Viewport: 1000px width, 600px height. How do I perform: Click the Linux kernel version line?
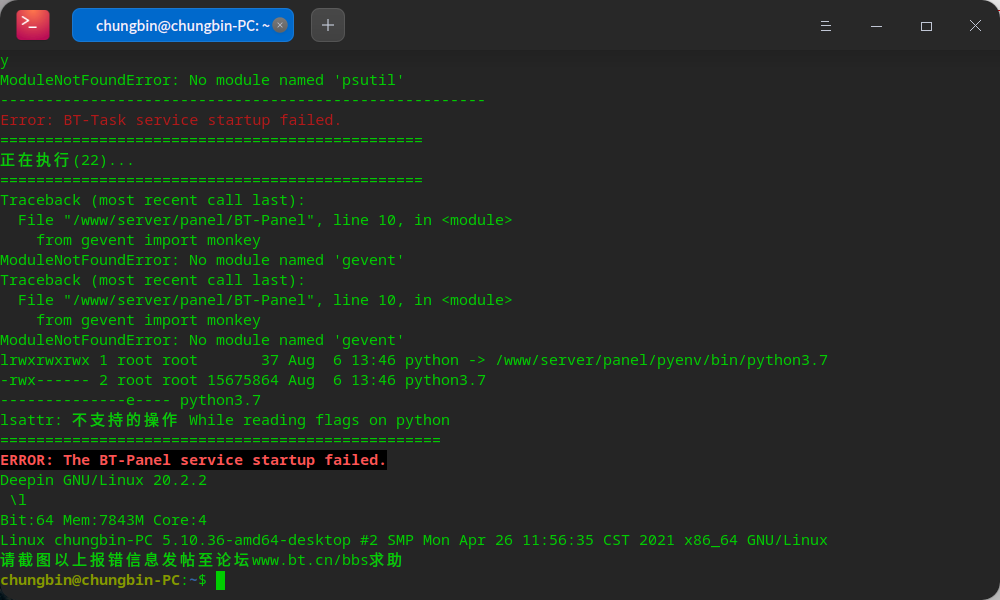click(x=414, y=540)
